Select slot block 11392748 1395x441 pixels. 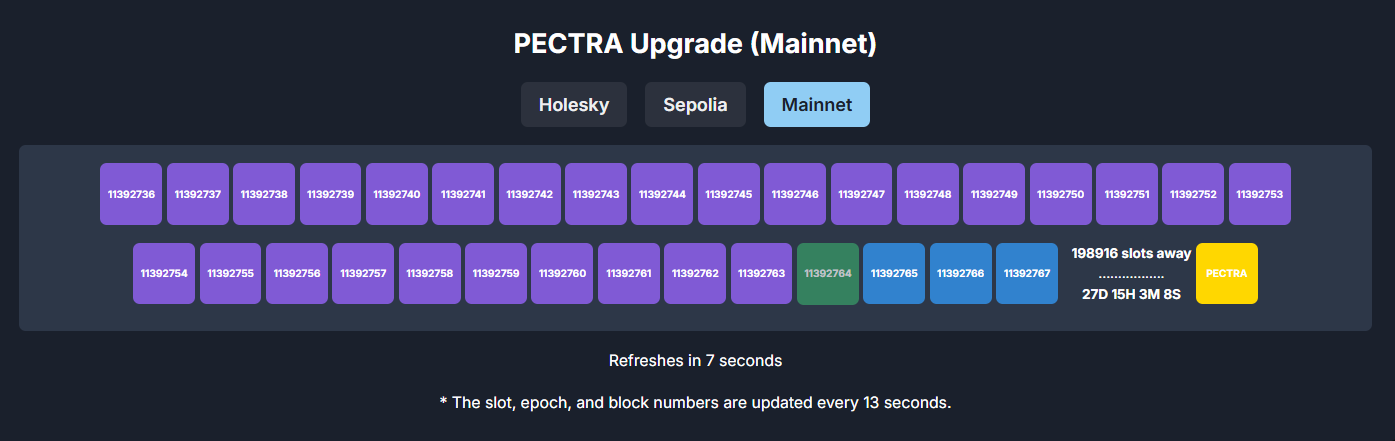927,194
